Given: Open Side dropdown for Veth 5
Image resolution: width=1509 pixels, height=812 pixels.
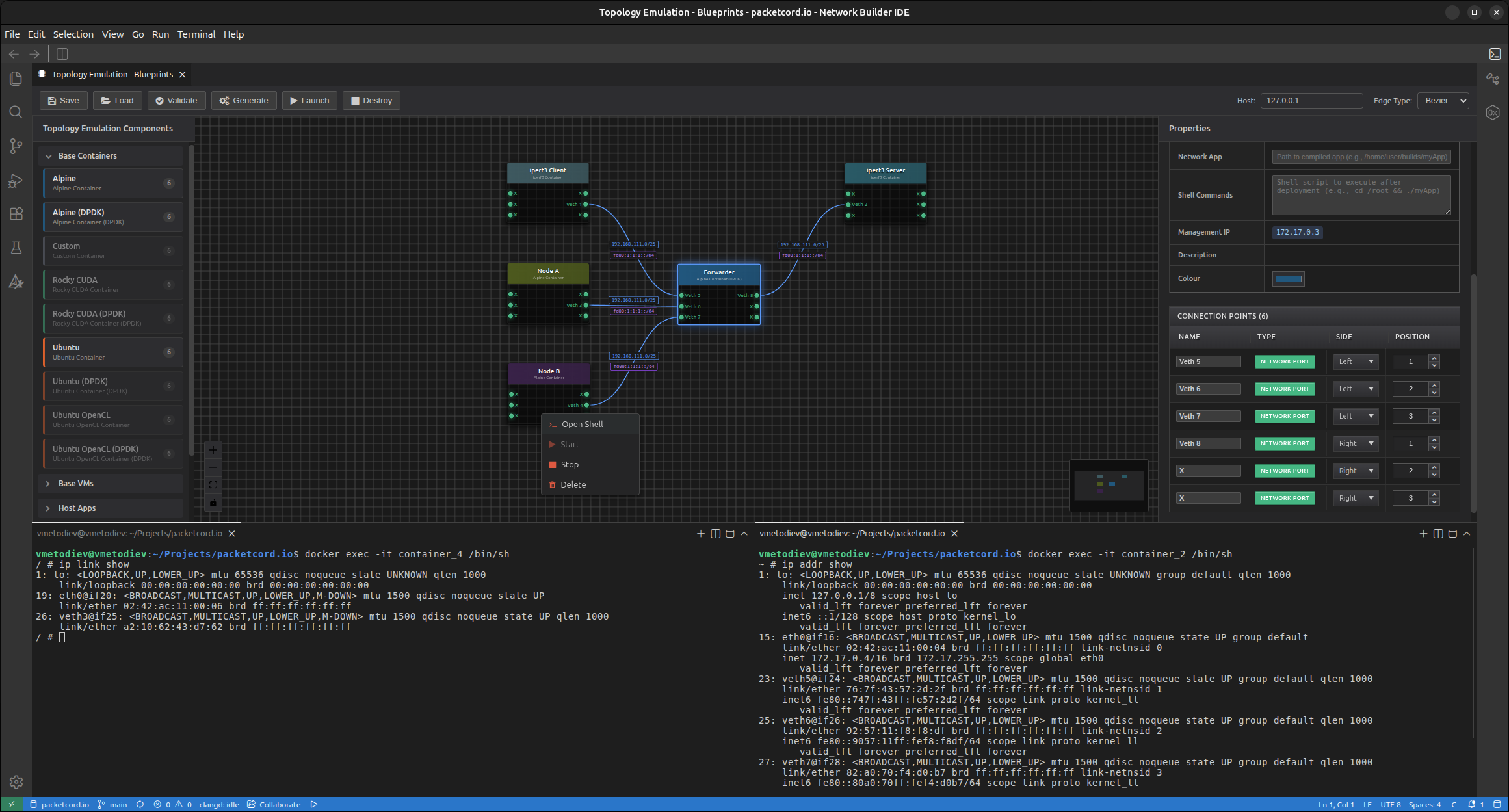Looking at the screenshot, I should [1356, 361].
